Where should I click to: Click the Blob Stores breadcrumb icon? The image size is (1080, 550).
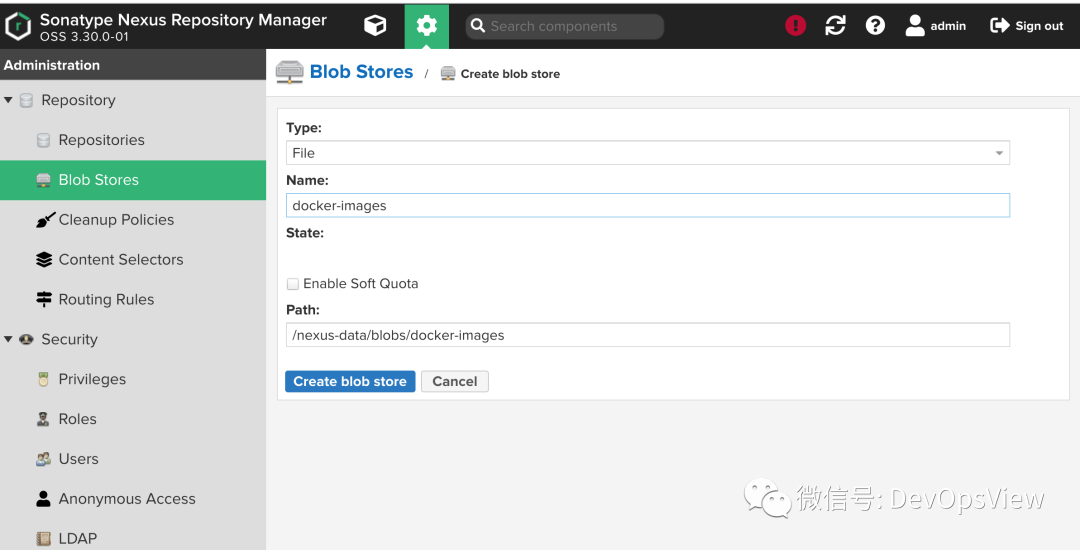click(x=289, y=72)
